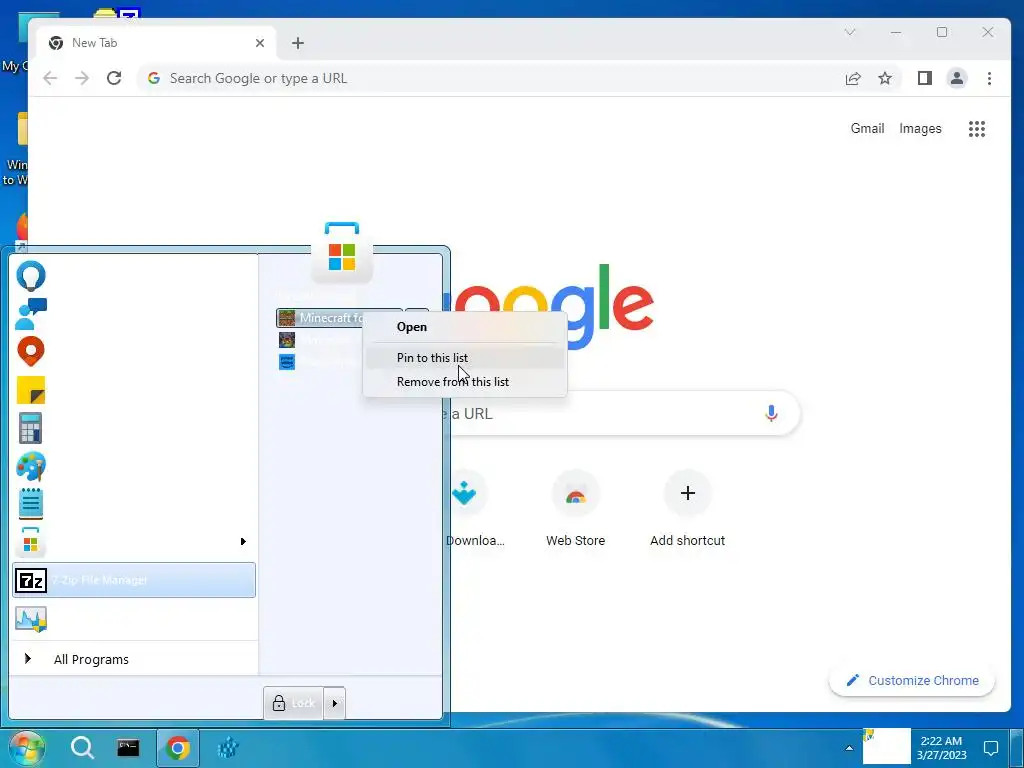Open Chrome three-dot menu

click(x=989, y=78)
